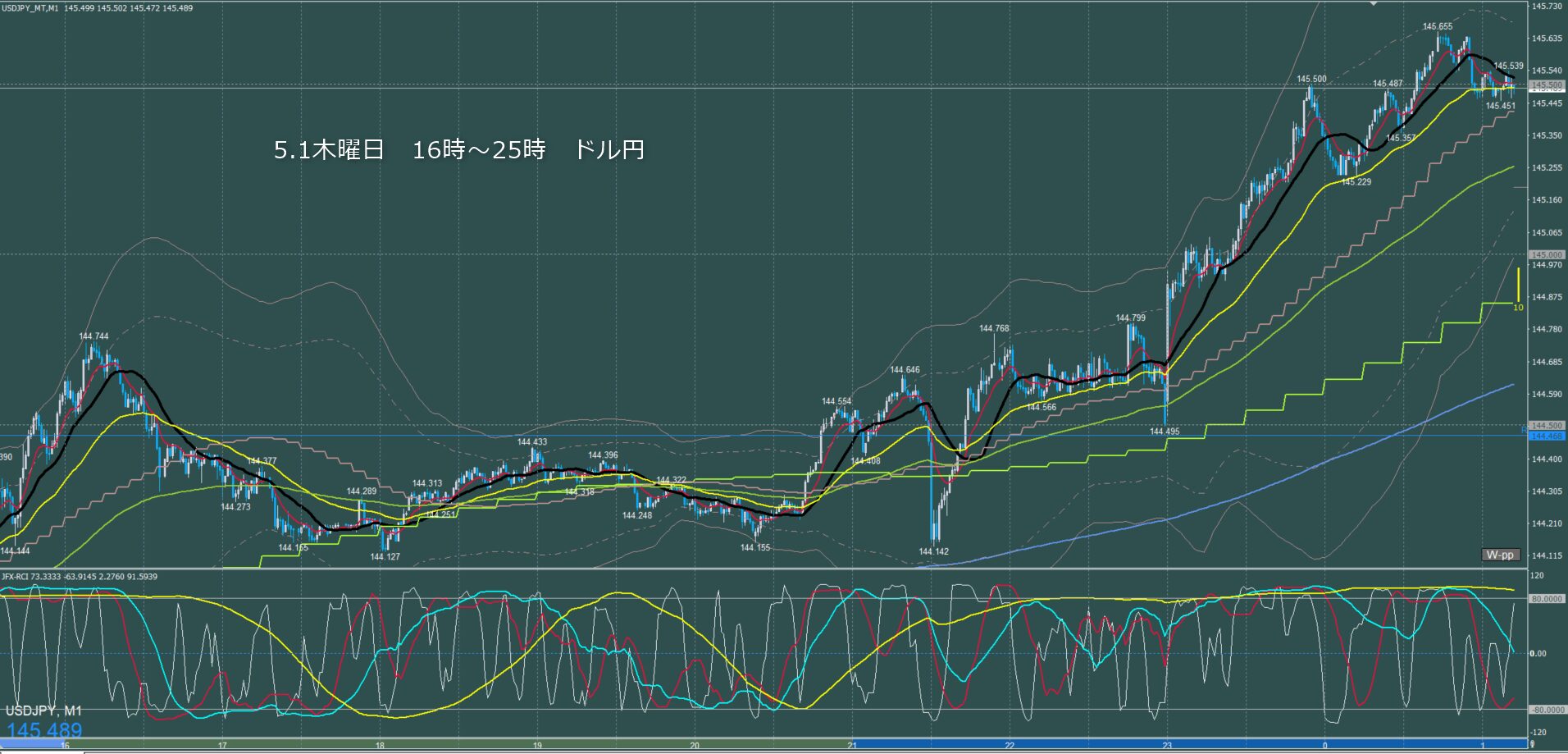Click the 144.768 price label

click(994, 328)
